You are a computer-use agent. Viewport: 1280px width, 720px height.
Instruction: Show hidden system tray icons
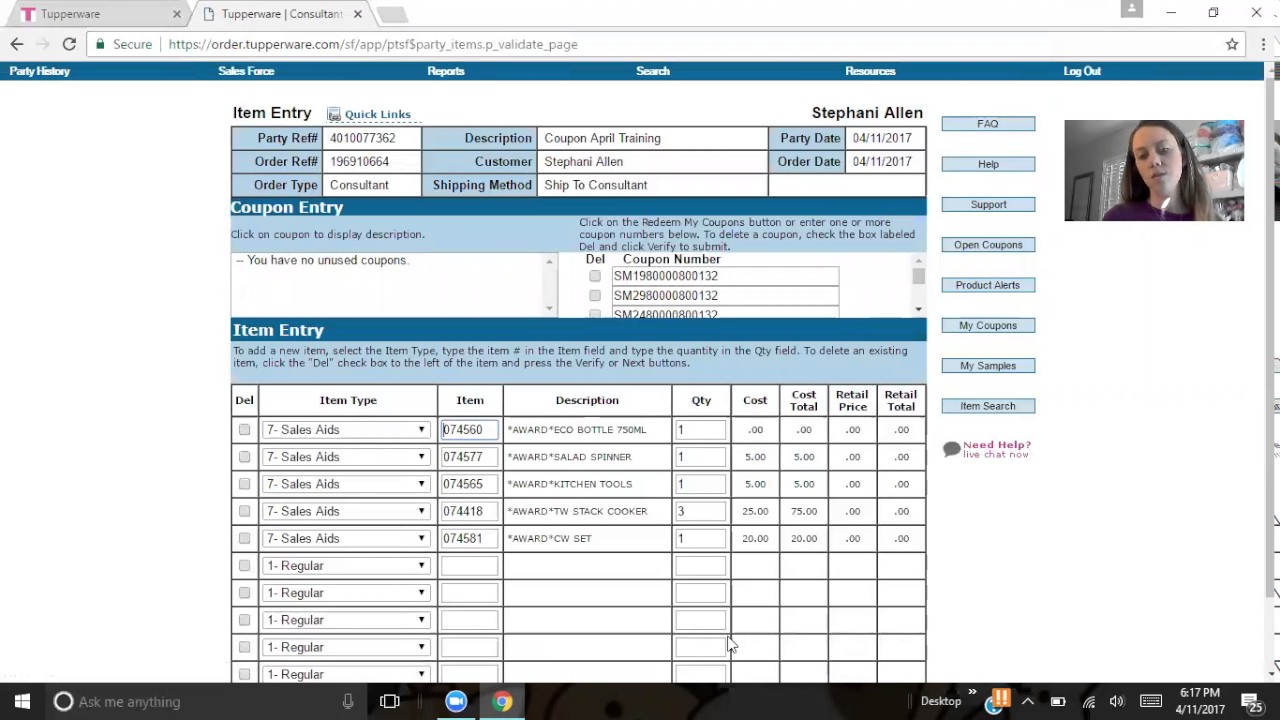click(x=1028, y=701)
